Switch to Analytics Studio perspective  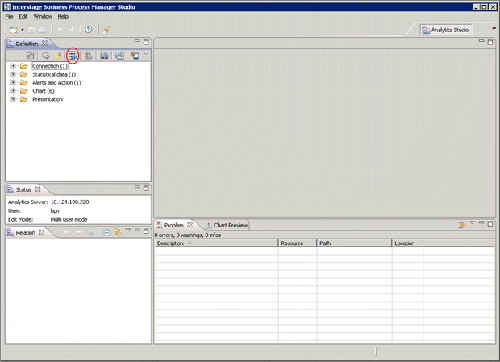click(x=446, y=30)
